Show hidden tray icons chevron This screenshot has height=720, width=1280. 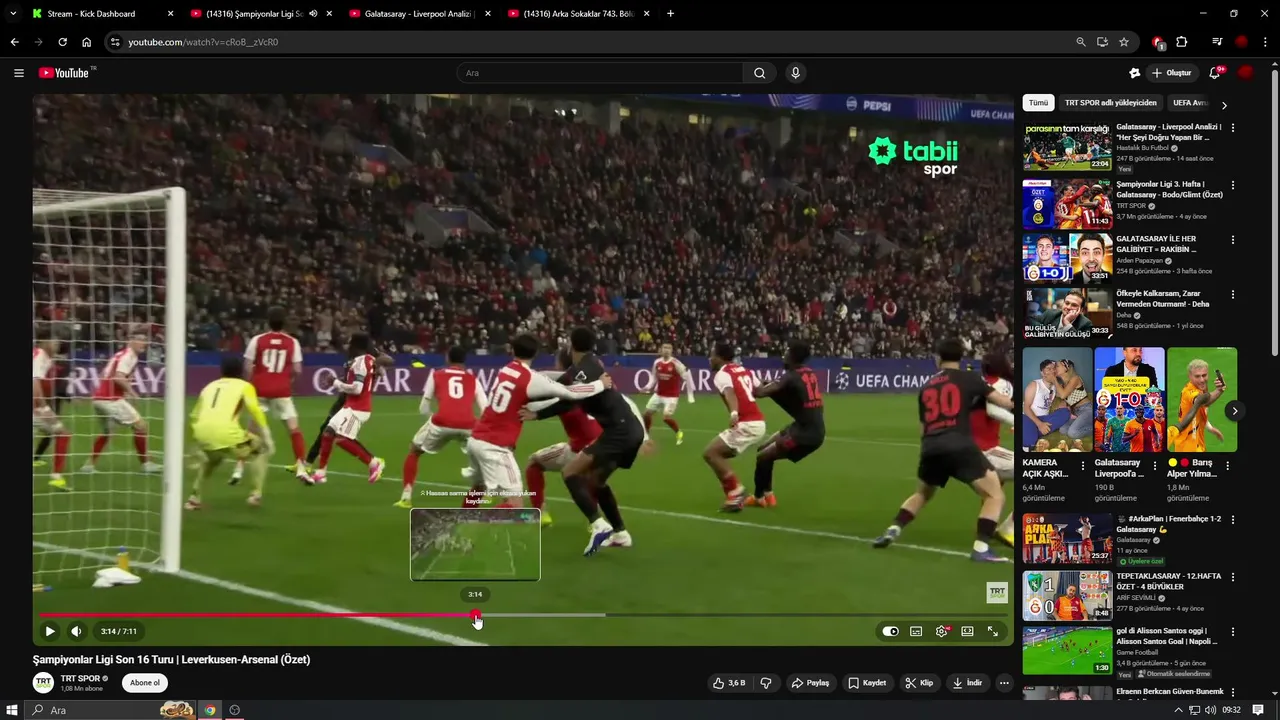pos(1179,710)
